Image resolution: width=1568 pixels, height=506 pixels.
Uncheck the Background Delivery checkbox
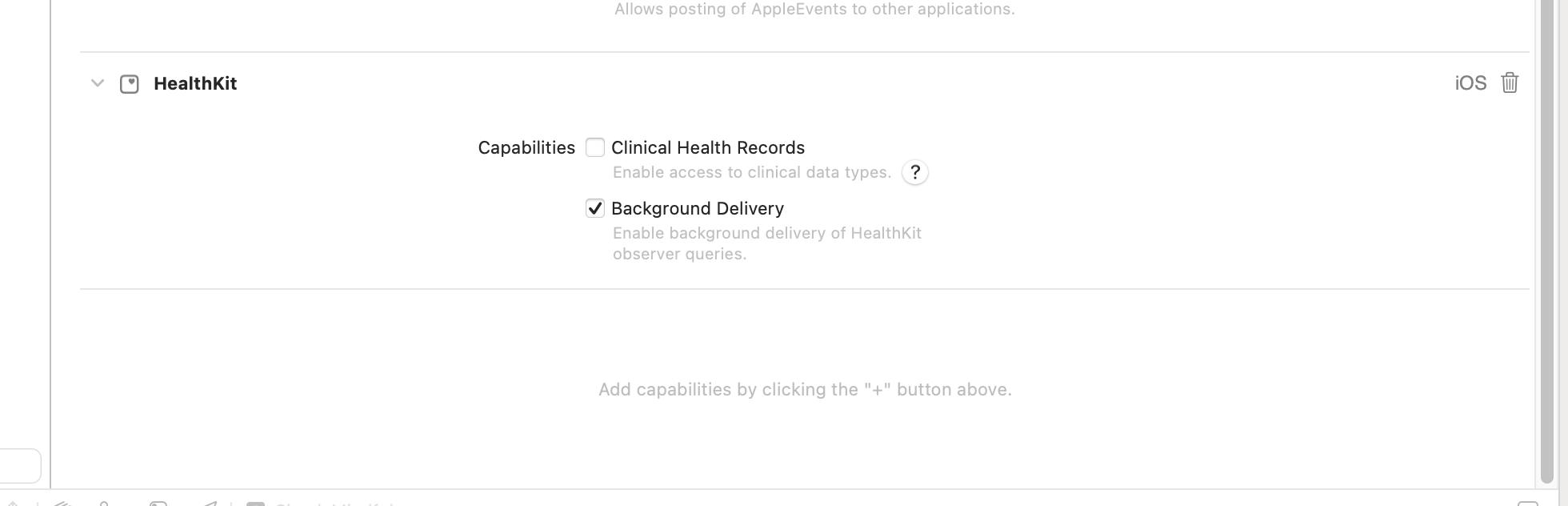[595, 208]
